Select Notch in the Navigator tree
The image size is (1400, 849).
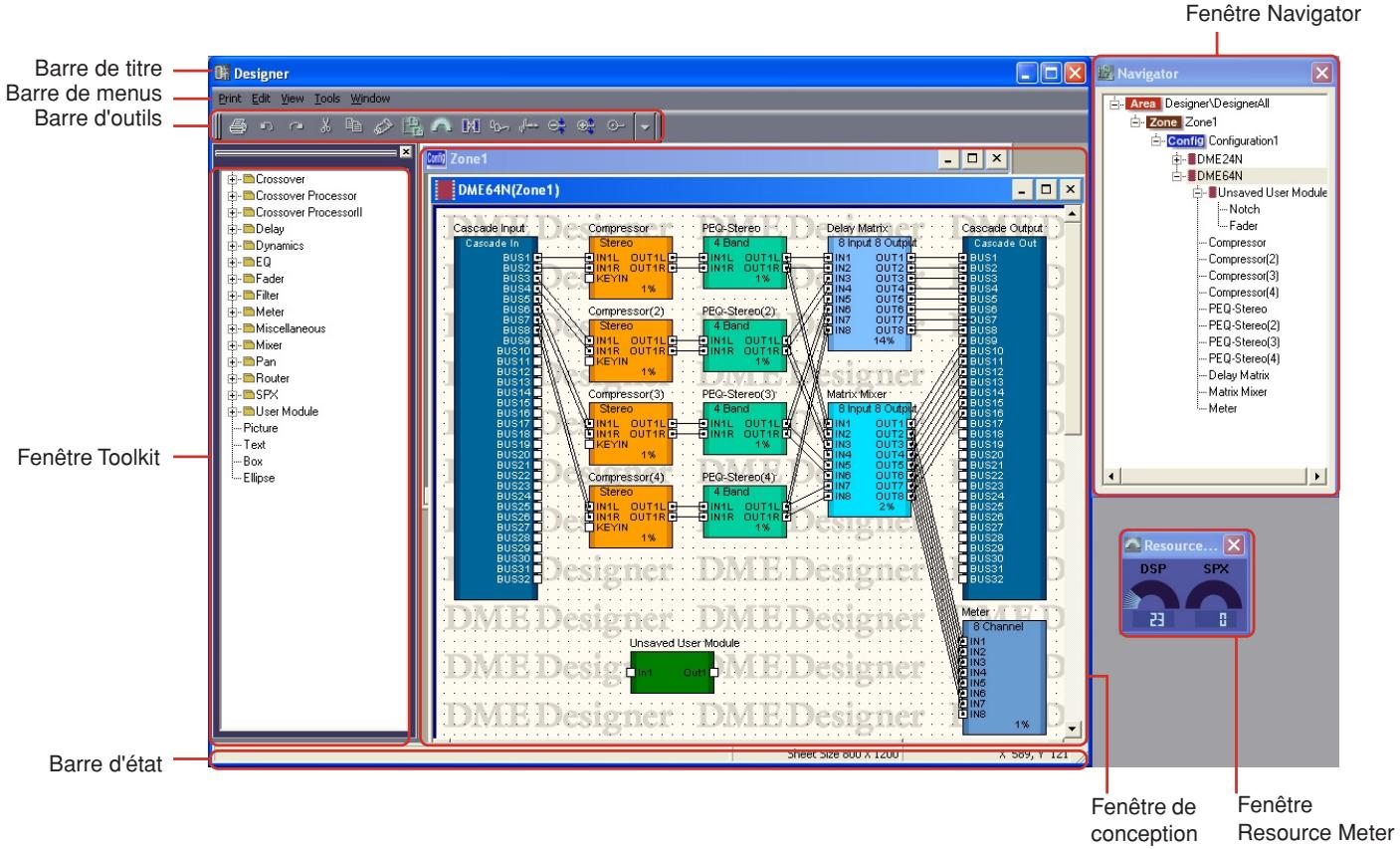click(1245, 209)
